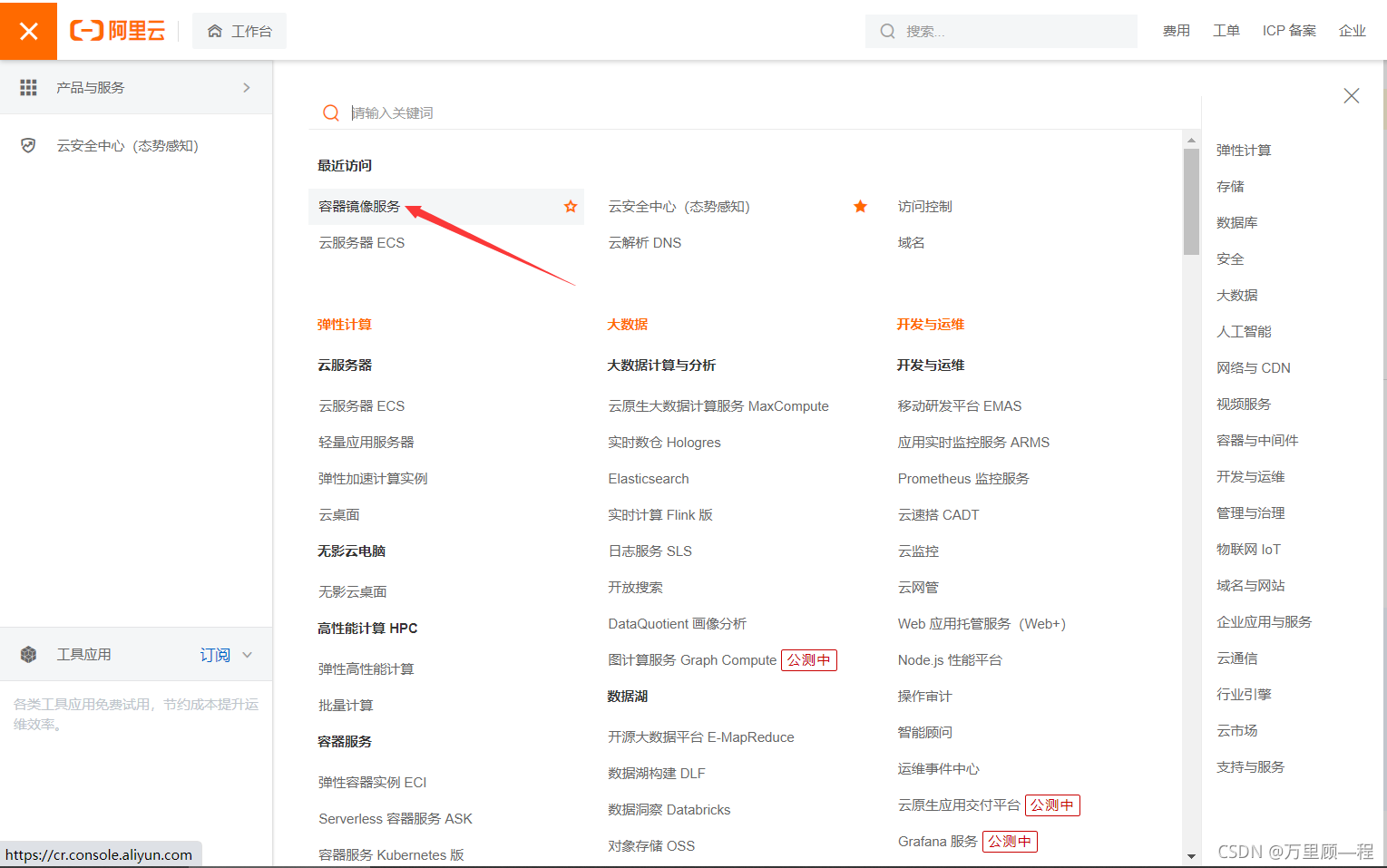The width and height of the screenshot is (1387, 868).
Task: Open 轻量应用服务器 link
Action: pos(366,443)
